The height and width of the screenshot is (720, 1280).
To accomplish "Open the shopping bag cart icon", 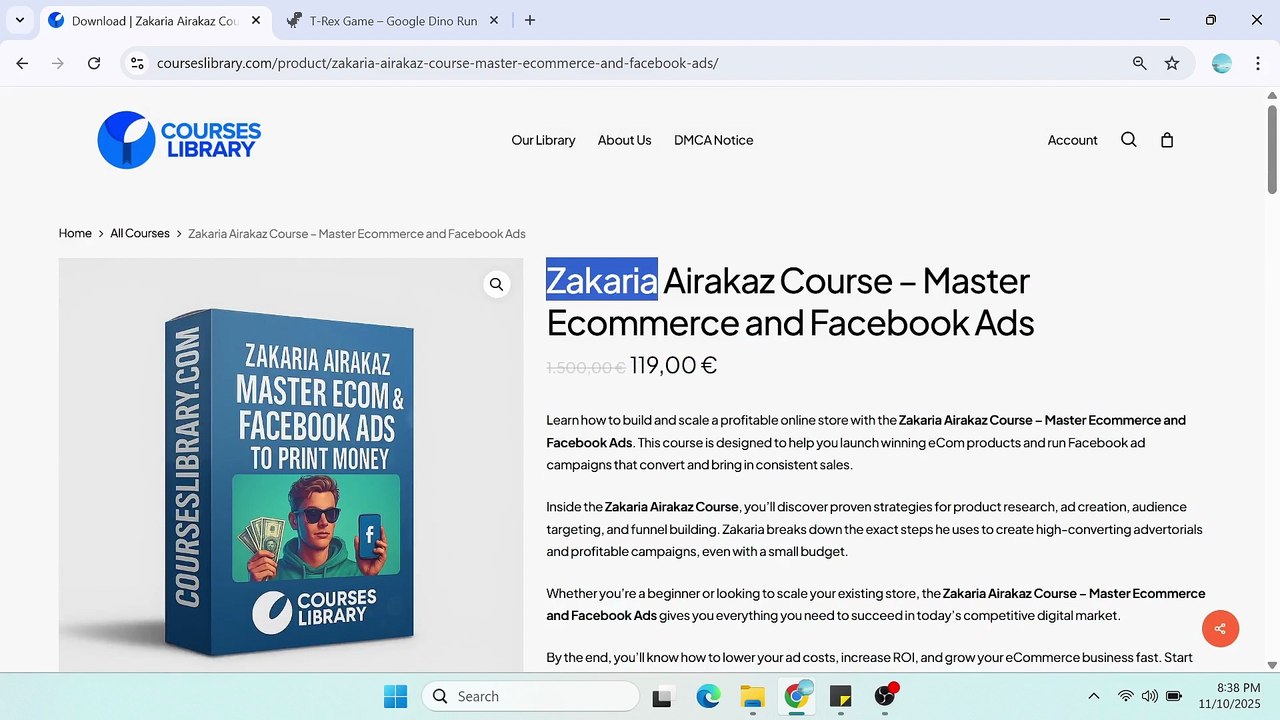I will (1167, 140).
